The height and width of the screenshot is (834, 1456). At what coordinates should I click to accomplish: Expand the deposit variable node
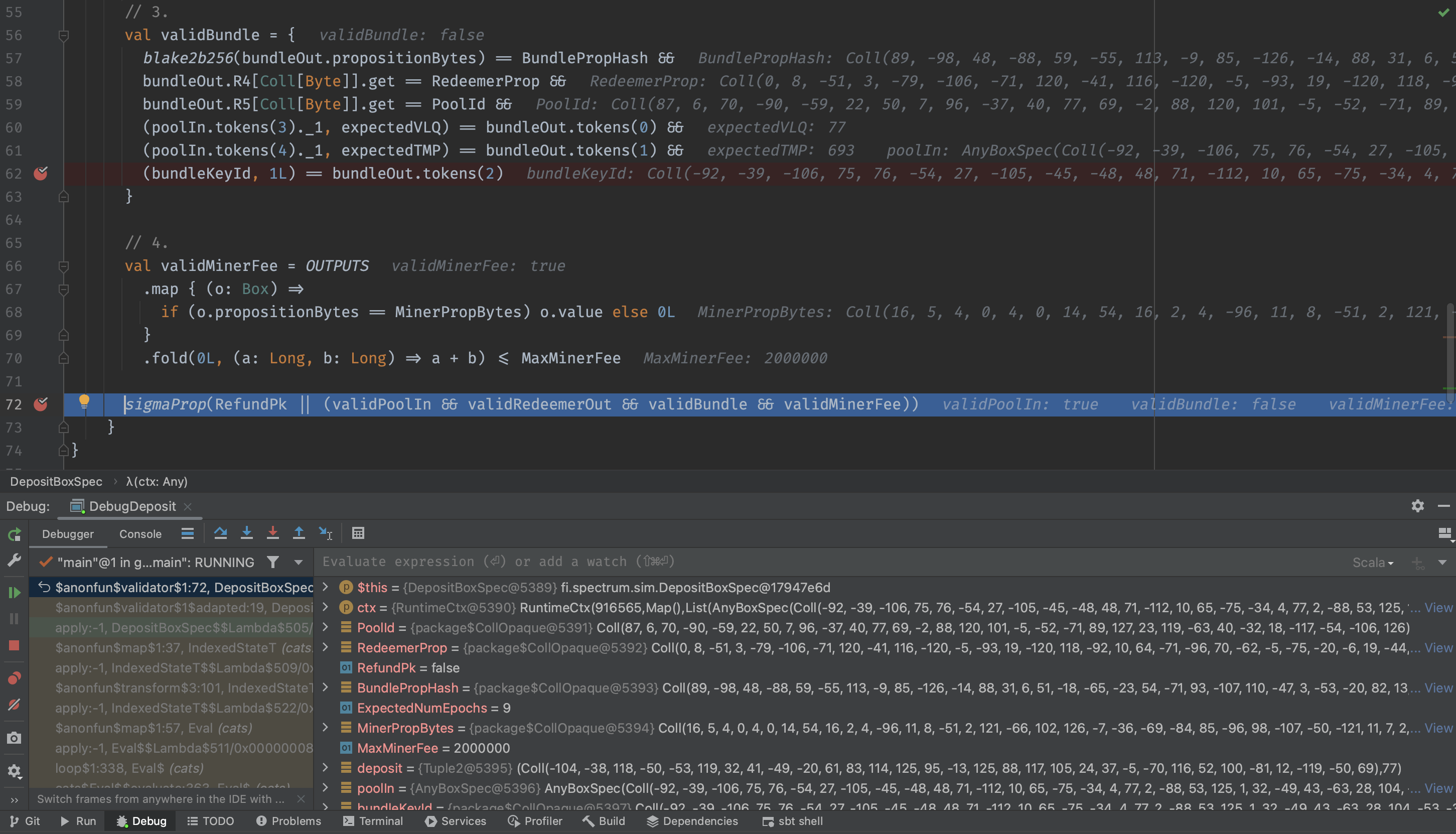coord(326,768)
